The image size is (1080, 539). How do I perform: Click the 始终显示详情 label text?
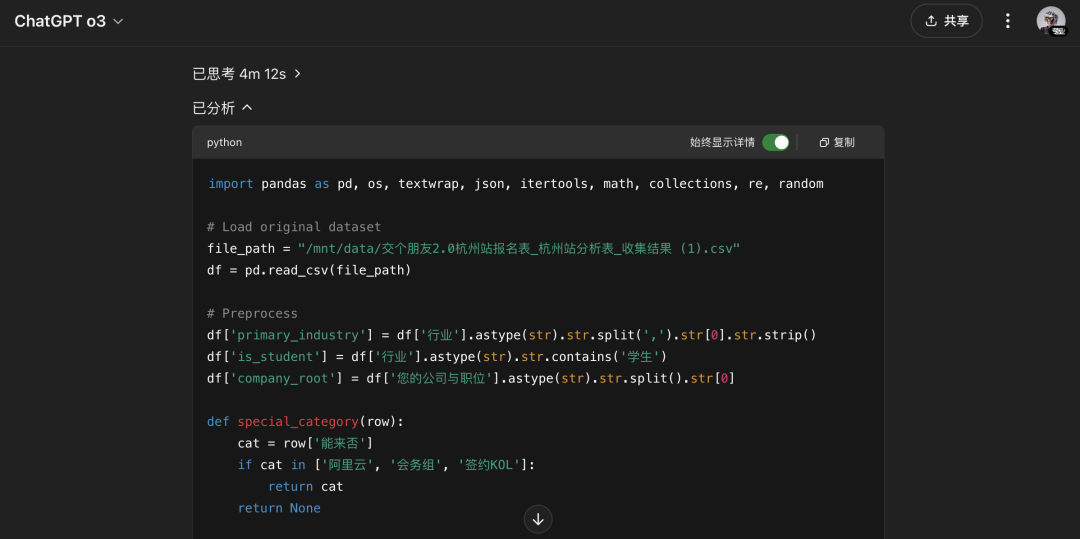tap(723, 142)
